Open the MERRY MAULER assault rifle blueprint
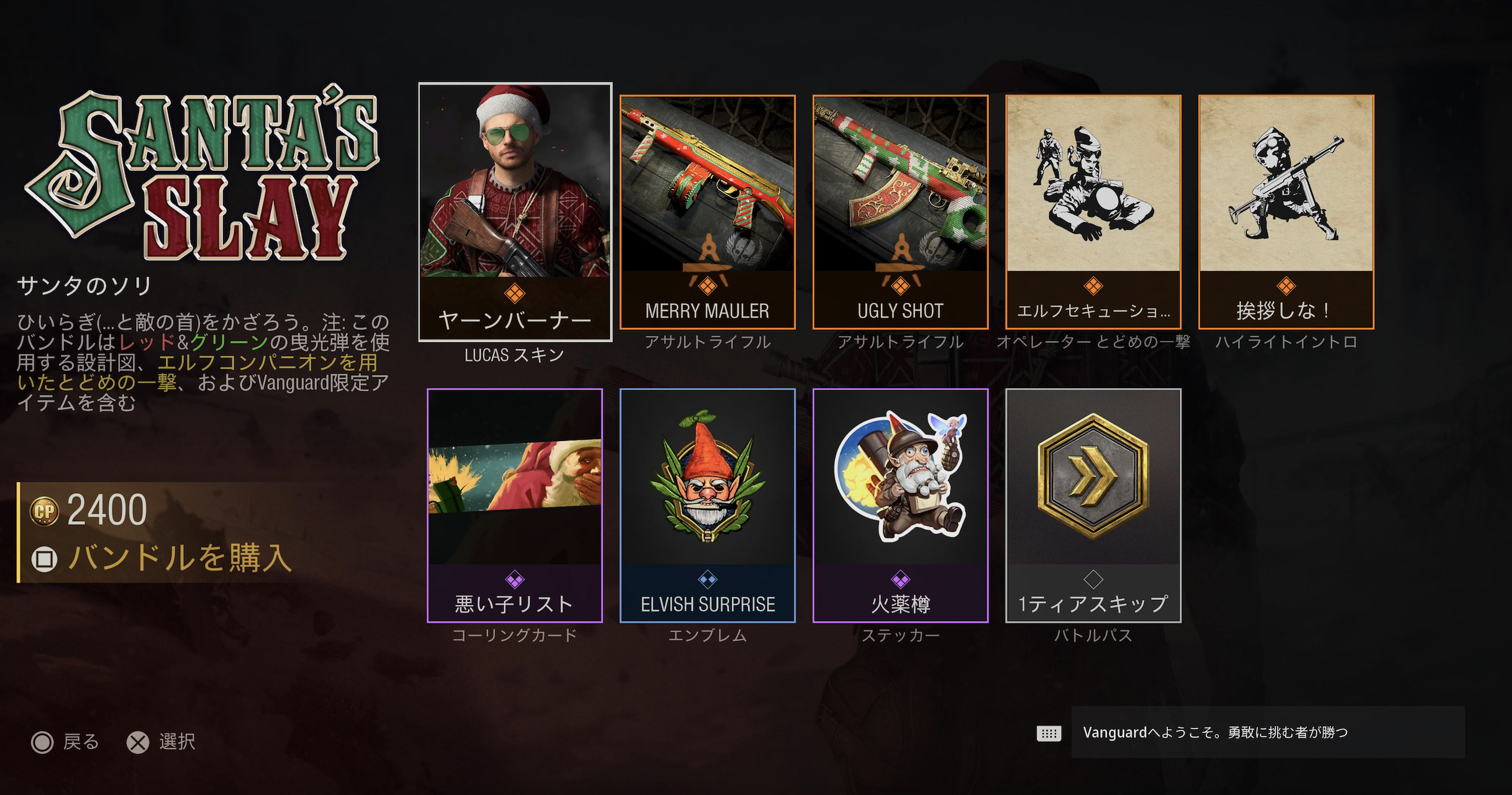Image resolution: width=1512 pixels, height=795 pixels. click(708, 212)
